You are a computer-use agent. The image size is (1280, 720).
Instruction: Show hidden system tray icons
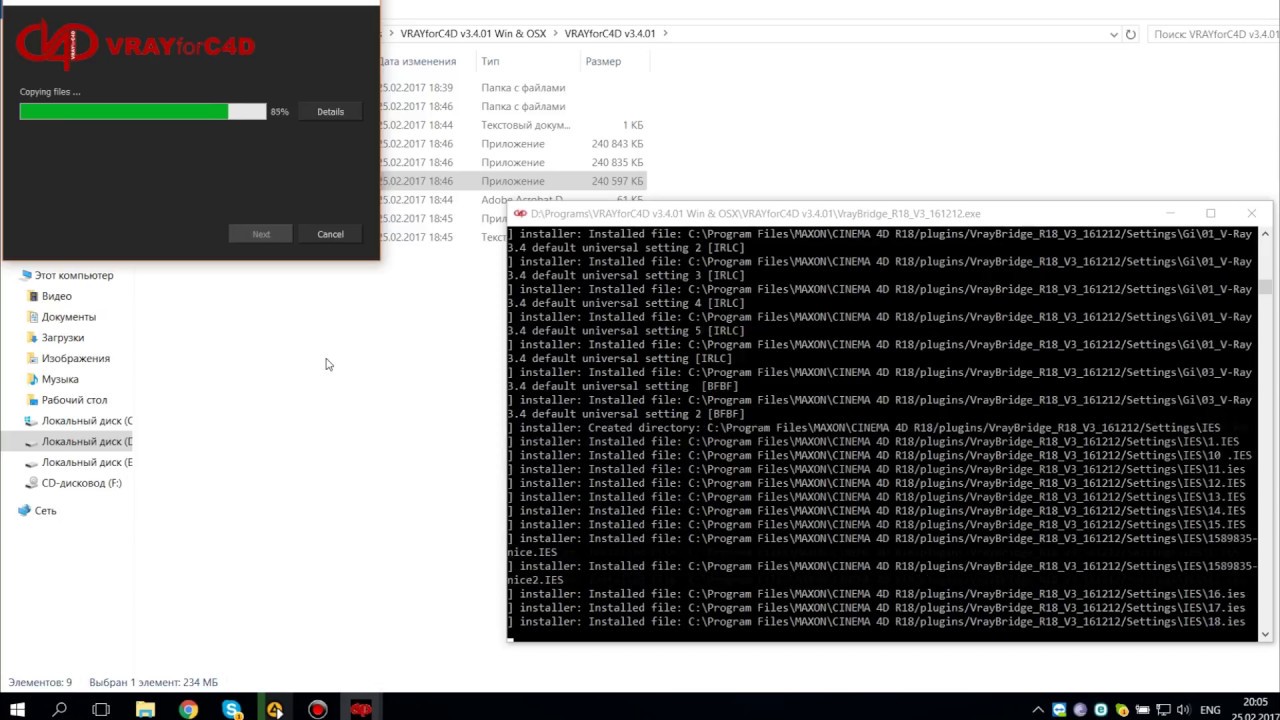1038,710
